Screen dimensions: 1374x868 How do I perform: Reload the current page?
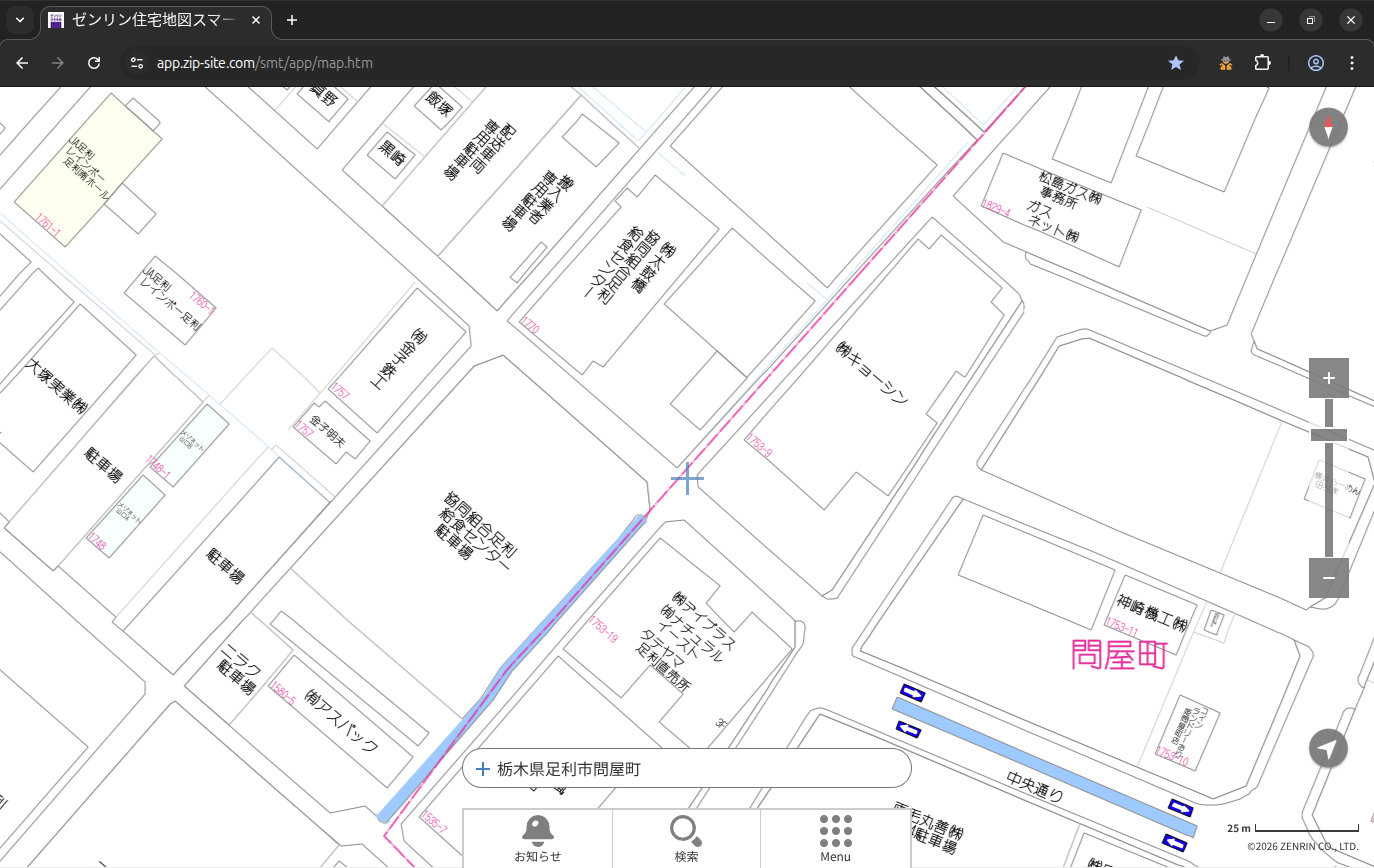coord(94,63)
